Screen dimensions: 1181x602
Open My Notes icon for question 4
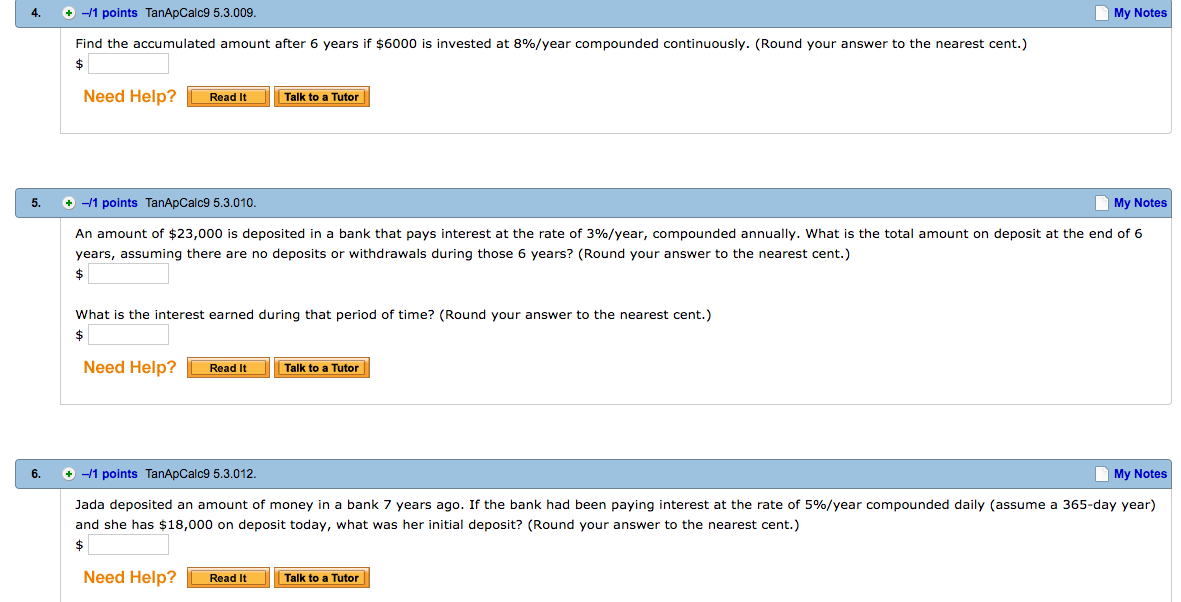1103,13
